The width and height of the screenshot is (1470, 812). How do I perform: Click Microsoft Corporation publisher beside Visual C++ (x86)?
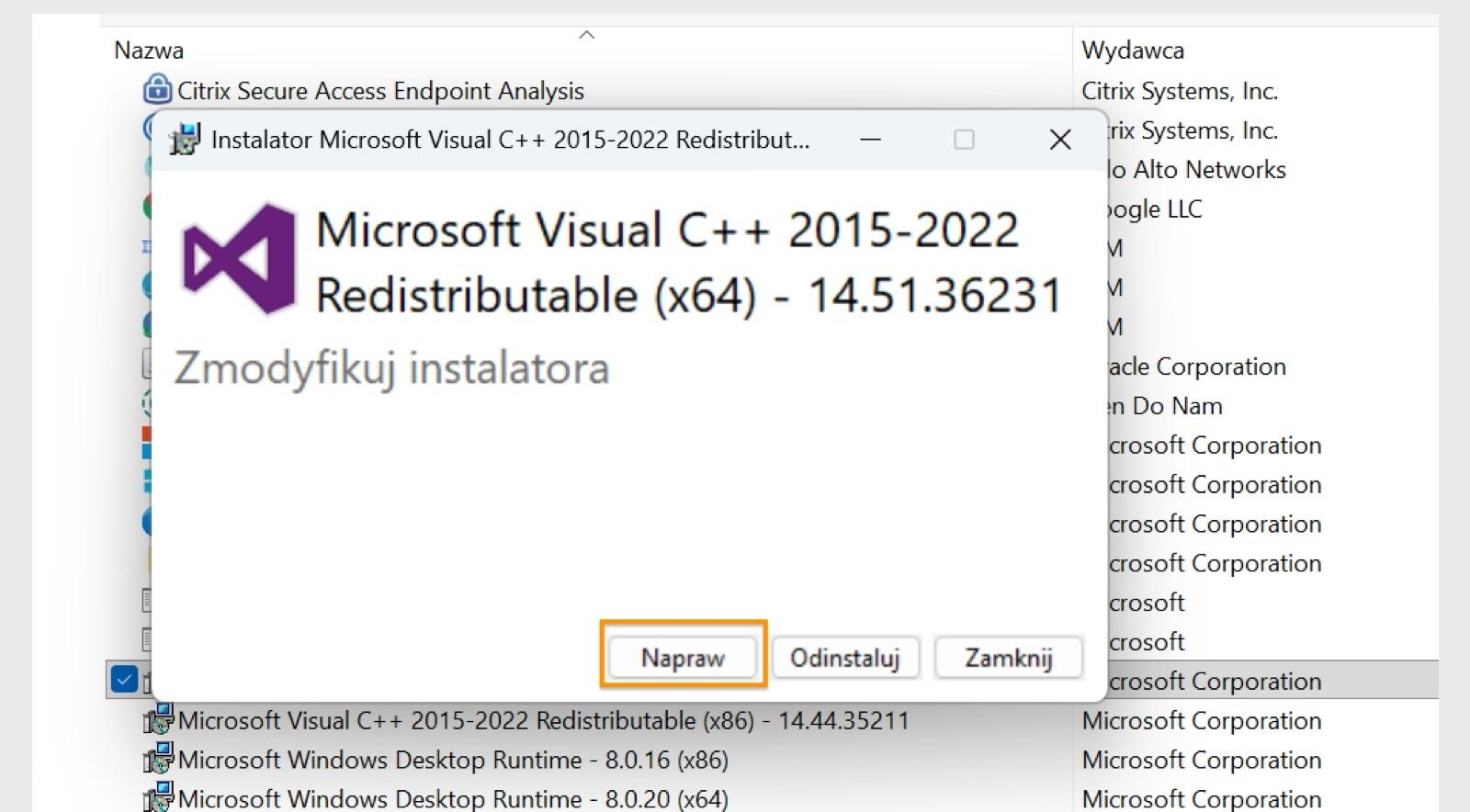coord(1202,720)
